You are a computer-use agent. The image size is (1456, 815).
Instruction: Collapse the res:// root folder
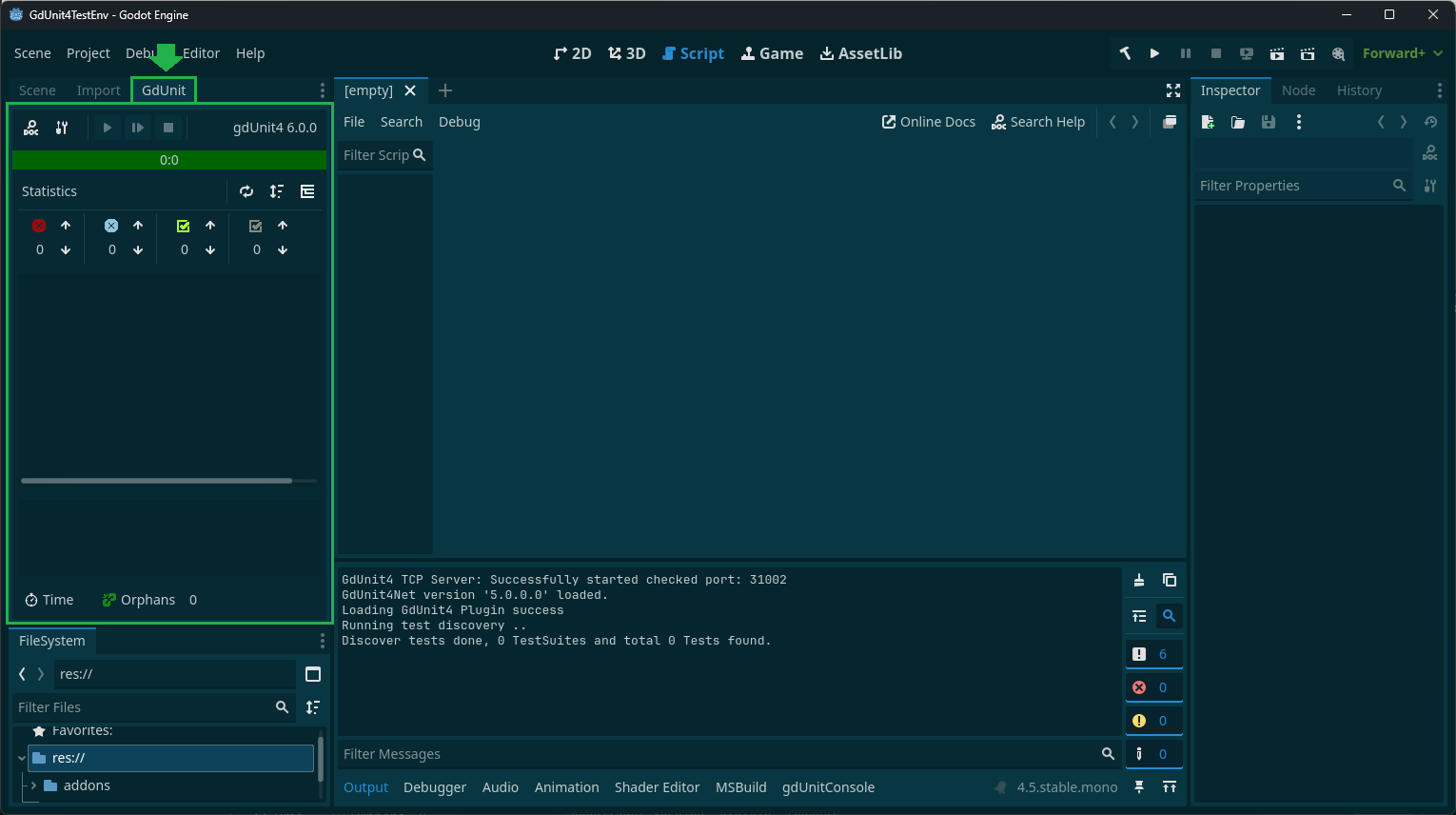pos(22,758)
